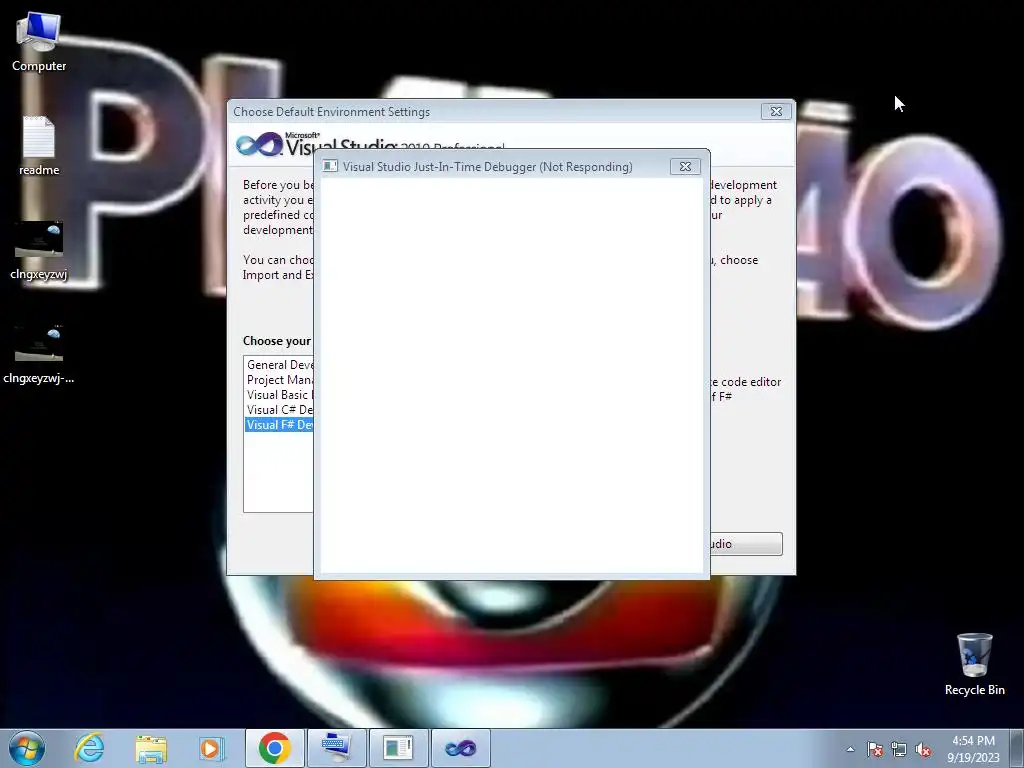Switch to the Visual Studio taskbar button
The image size is (1024, 768).
[x=460, y=748]
